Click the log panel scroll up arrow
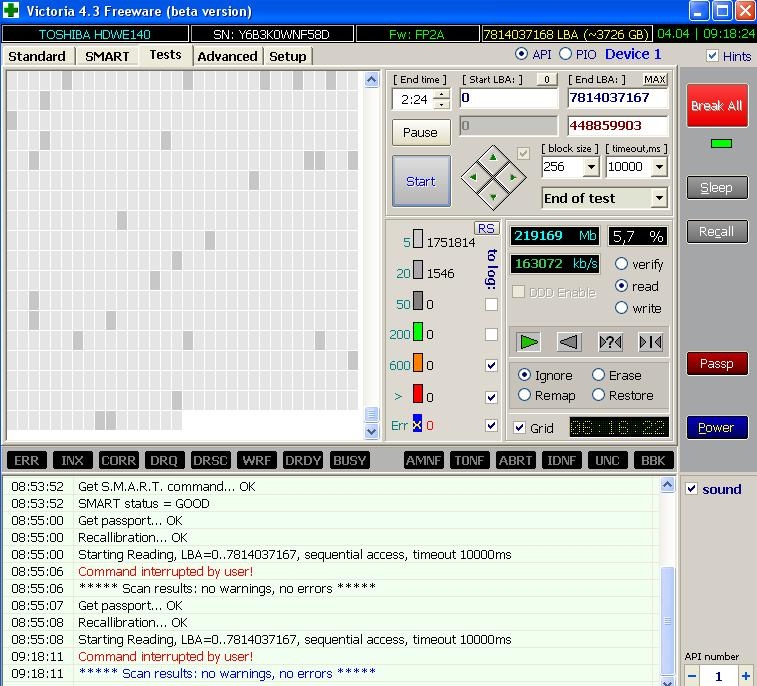The height and width of the screenshot is (686, 757). [667, 484]
